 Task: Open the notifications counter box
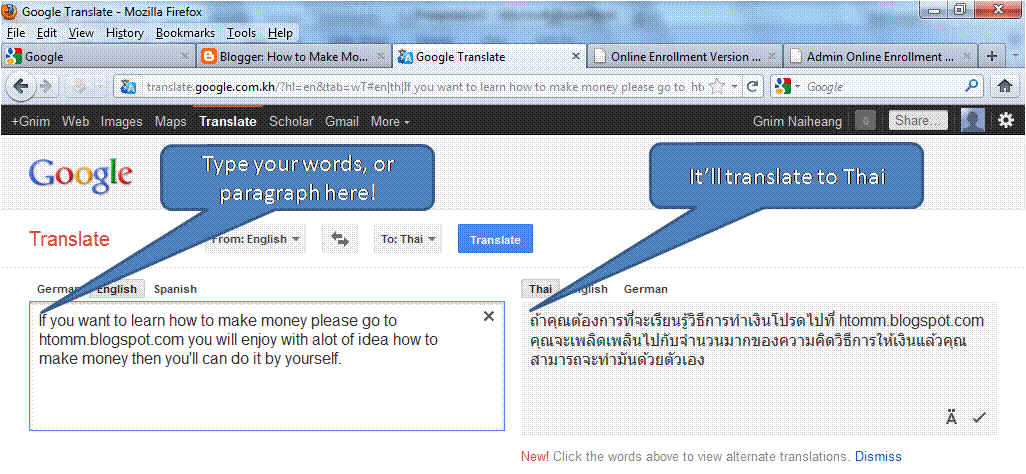click(866, 121)
